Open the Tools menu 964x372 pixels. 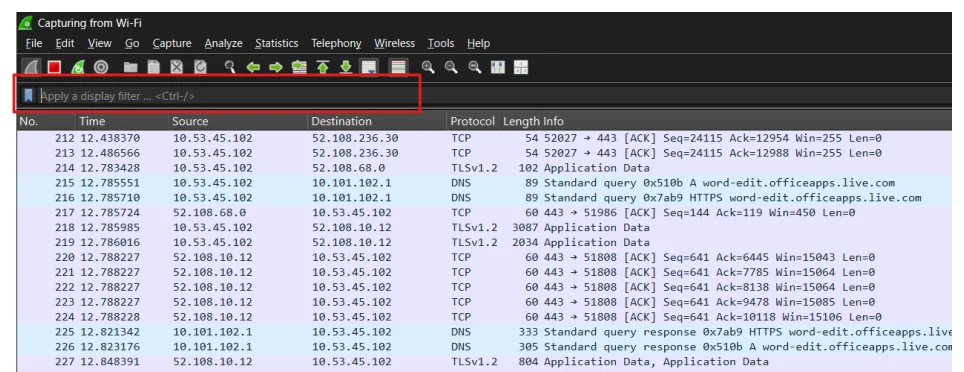(441, 43)
